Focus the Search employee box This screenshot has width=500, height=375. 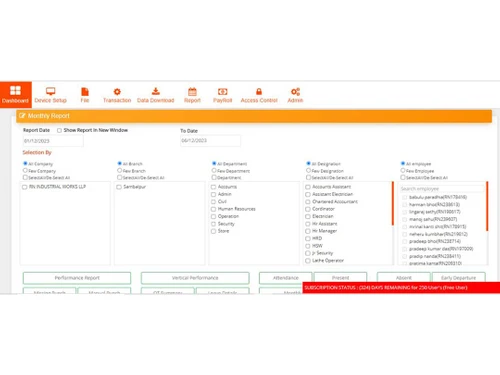pos(442,189)
